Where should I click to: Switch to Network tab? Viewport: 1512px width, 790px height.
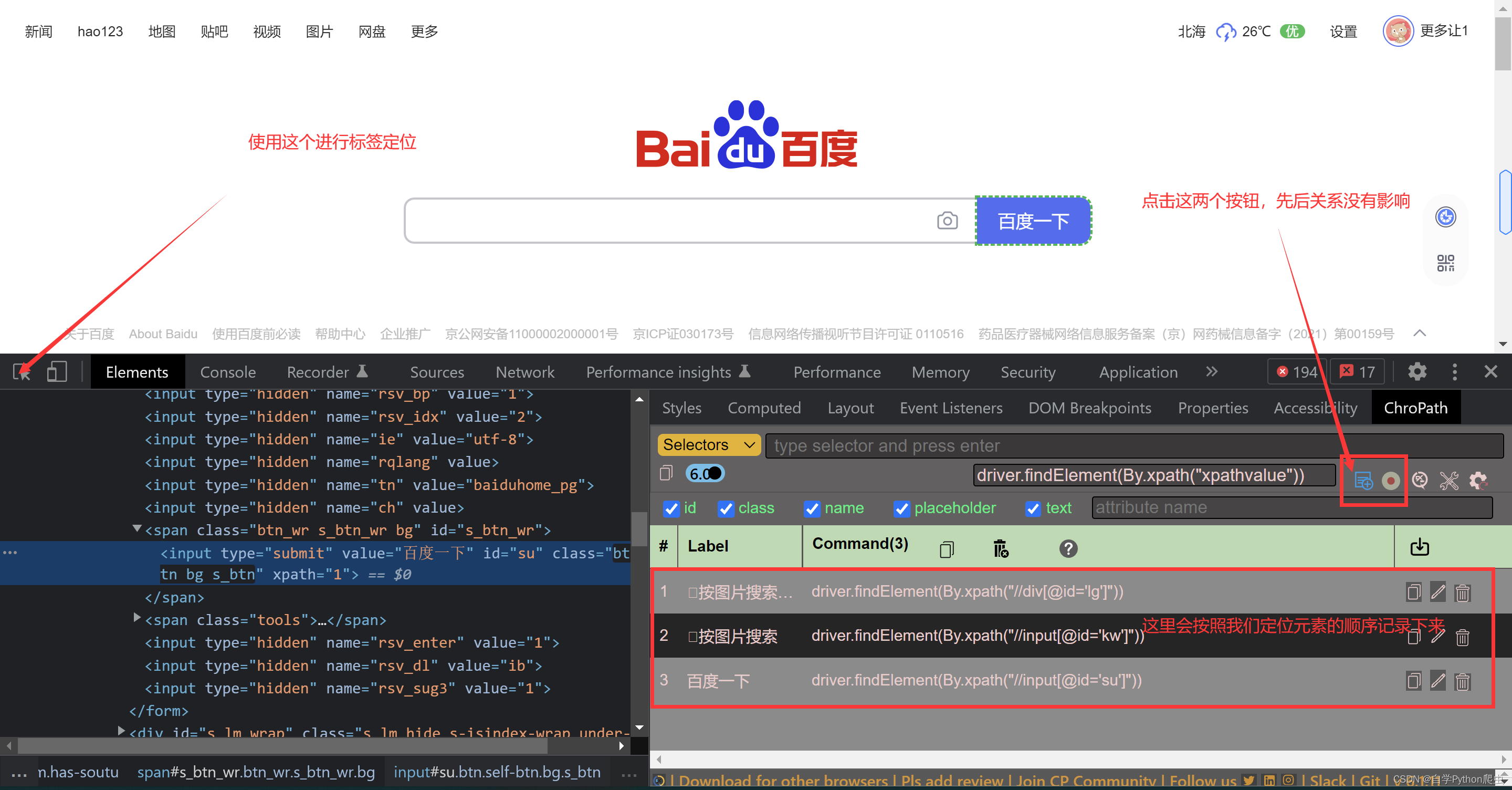pos(525,372)
